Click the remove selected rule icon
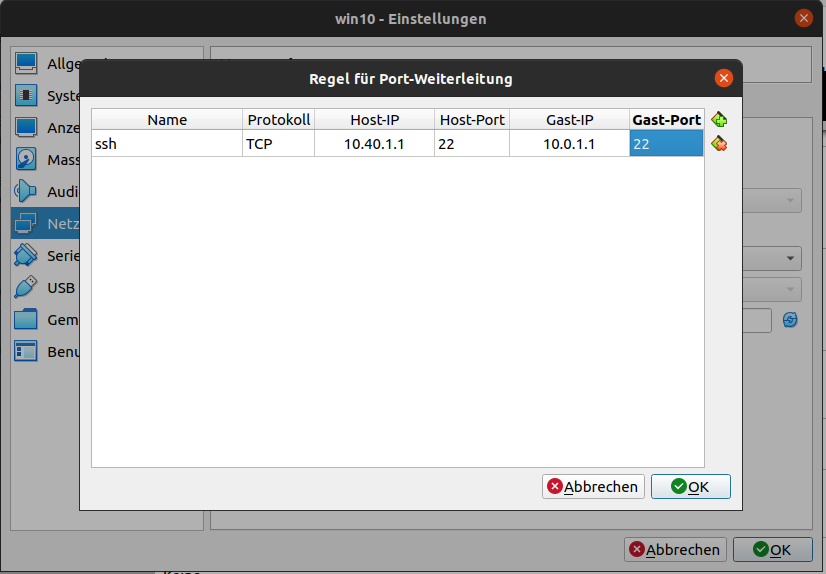 719,144
